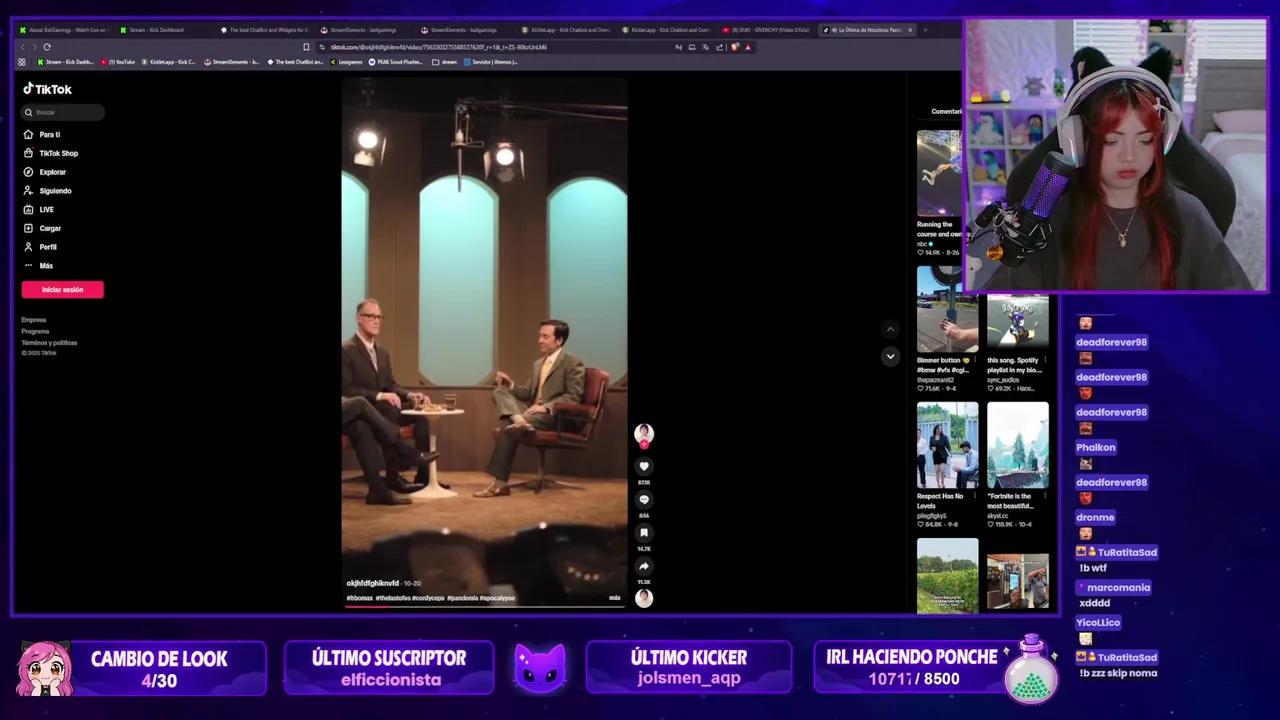This screenshot has width=1280, height=720.
Task: Toggle the like heart on the video
Action: tap(643, 466)
